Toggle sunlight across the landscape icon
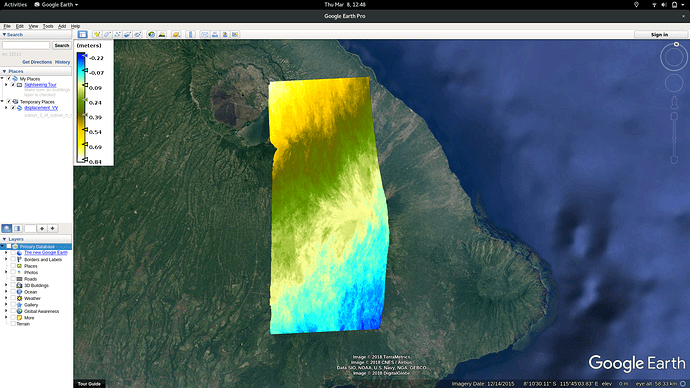Viewport: 690px width, 388px height. pyautogui.click(x=162, y=34)
